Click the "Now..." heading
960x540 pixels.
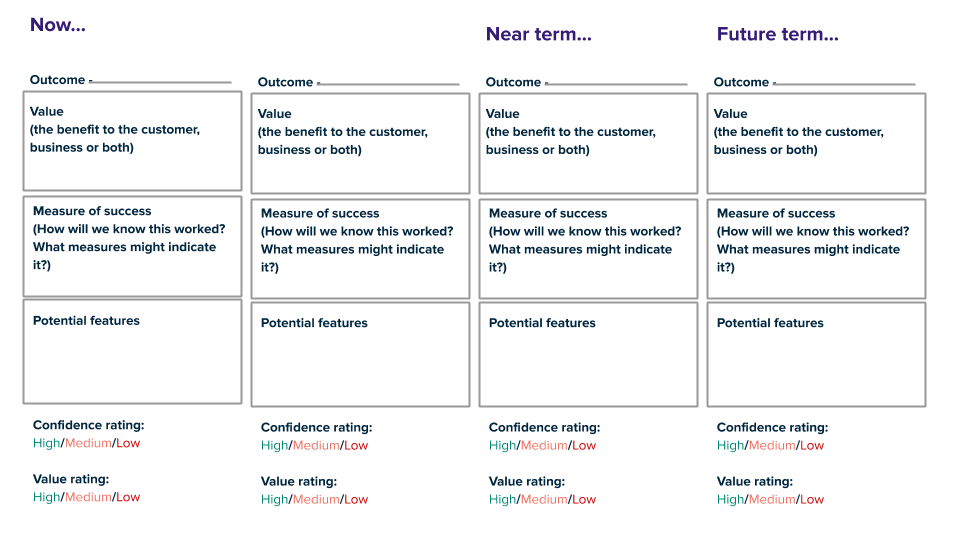point(58,25)
